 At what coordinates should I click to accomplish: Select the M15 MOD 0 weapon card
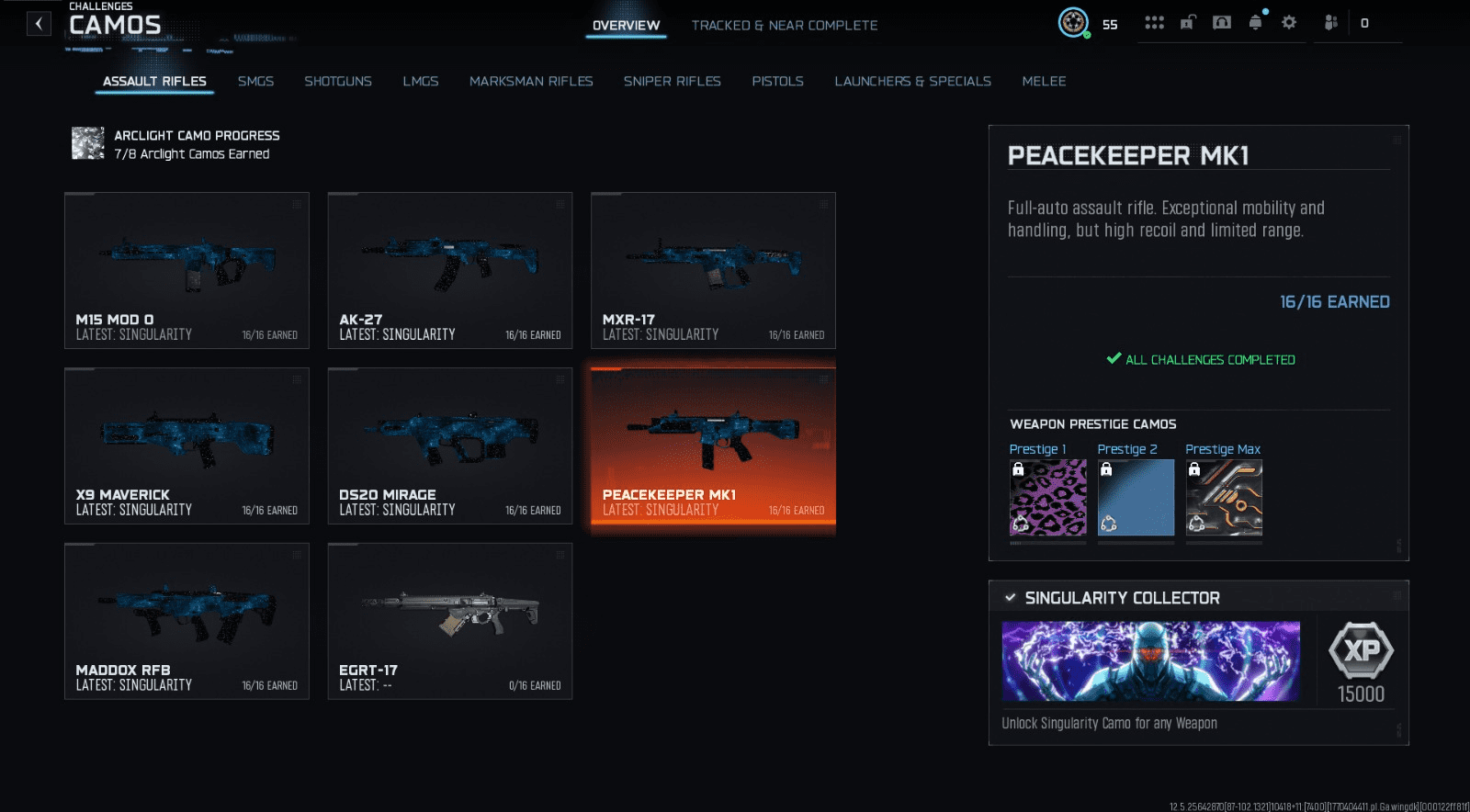click(x=187, y=270)
